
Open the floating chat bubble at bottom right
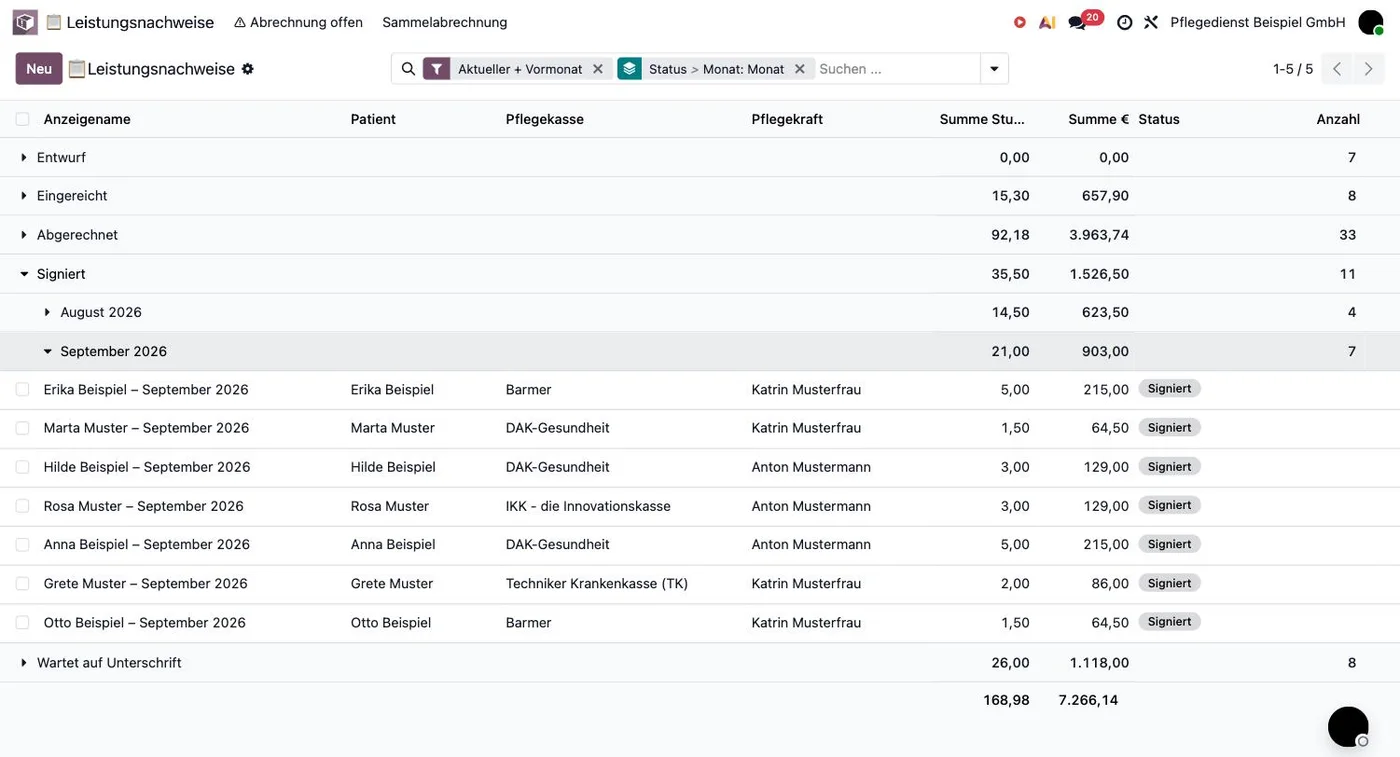(x=1348, y=727)
